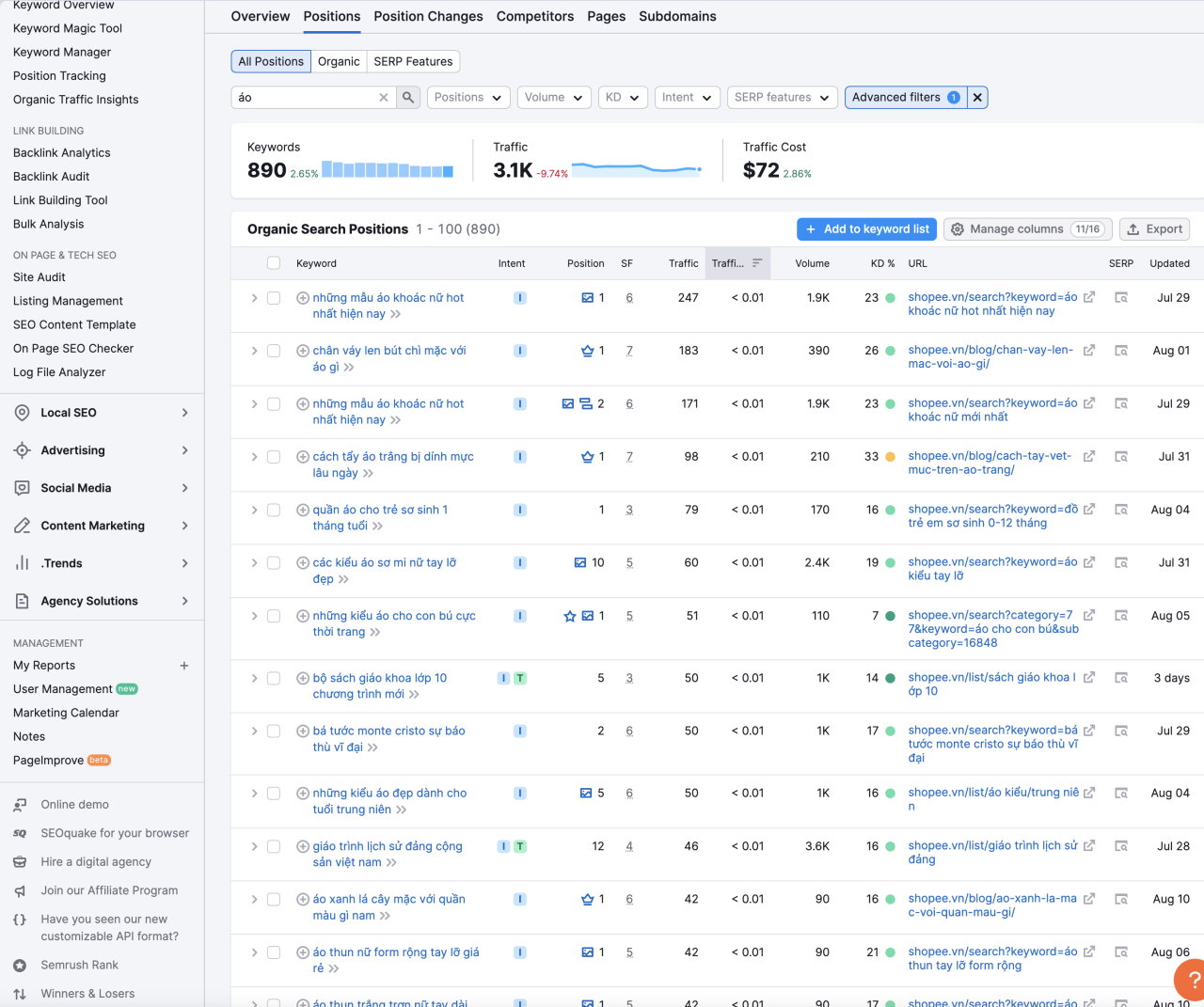The image size is (1204, 1007).
Task: Switch to the Position Changes tab
Action: 428,17
